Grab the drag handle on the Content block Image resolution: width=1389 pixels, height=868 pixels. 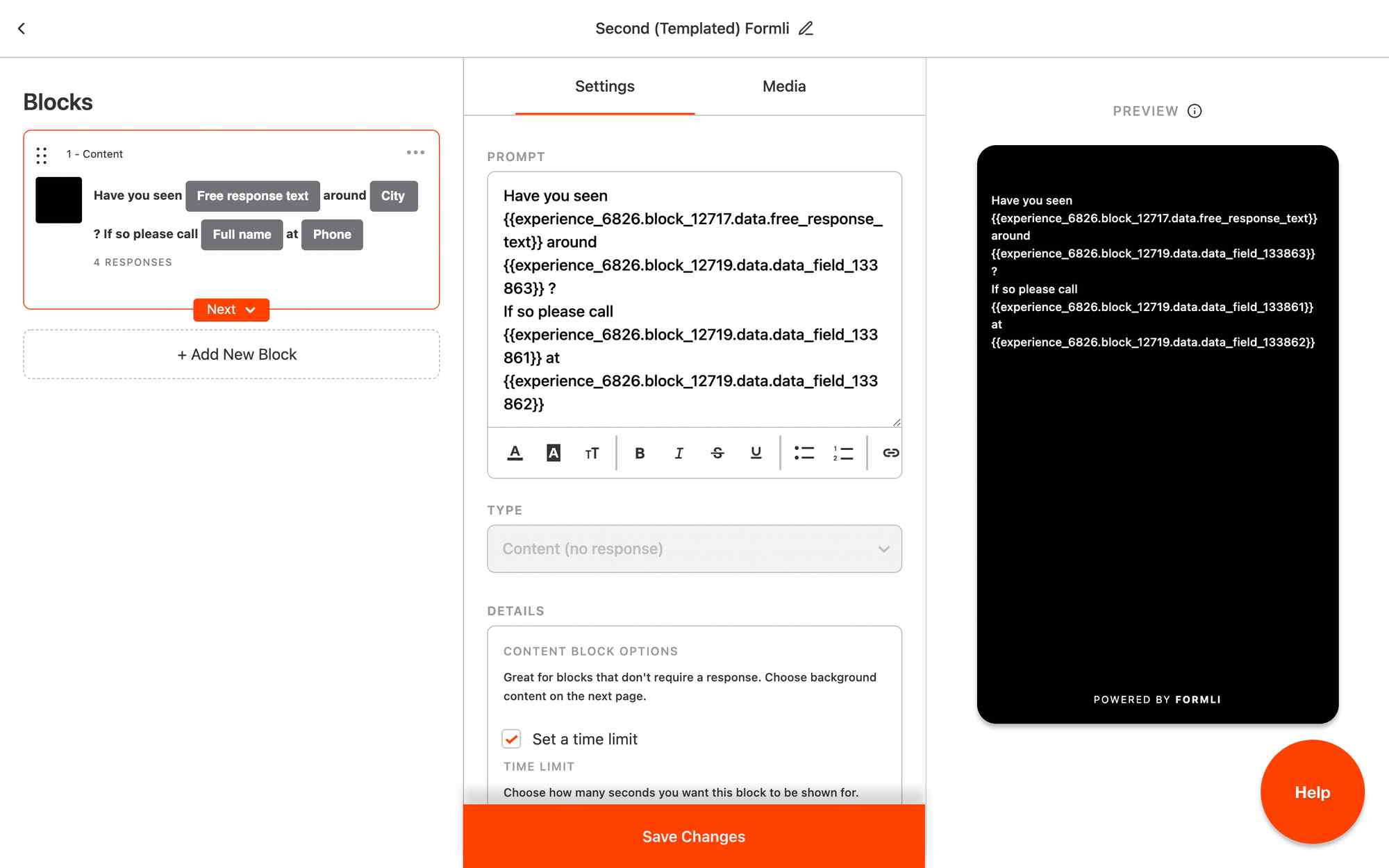point(42,155)
